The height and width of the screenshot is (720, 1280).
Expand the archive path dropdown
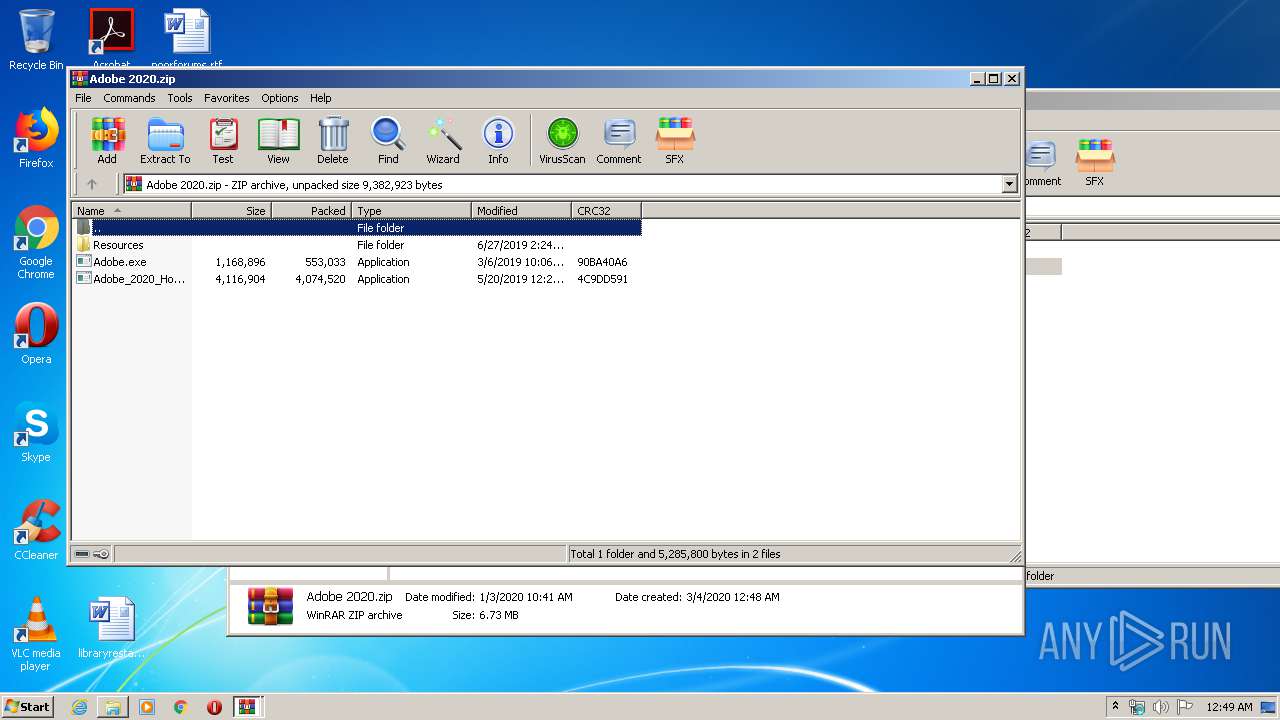(x=1009, y=184)
